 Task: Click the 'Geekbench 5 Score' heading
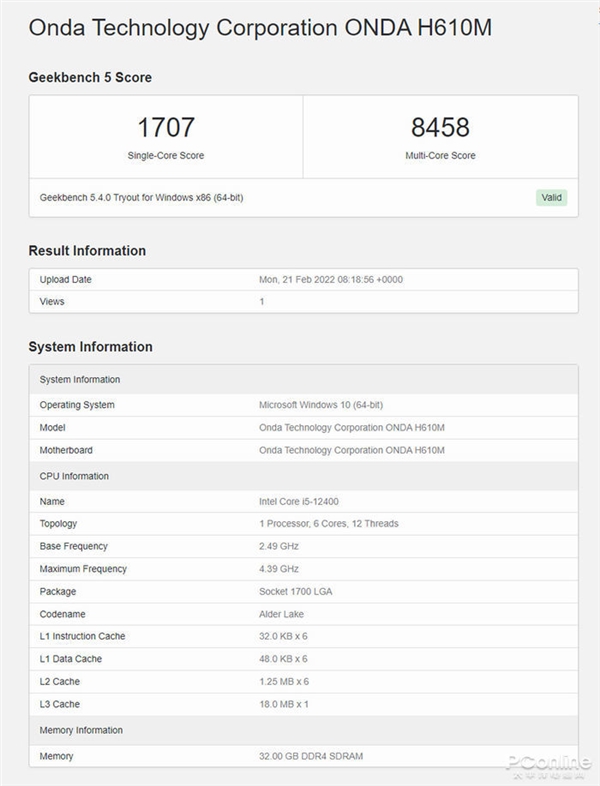[x=90, y=77]
